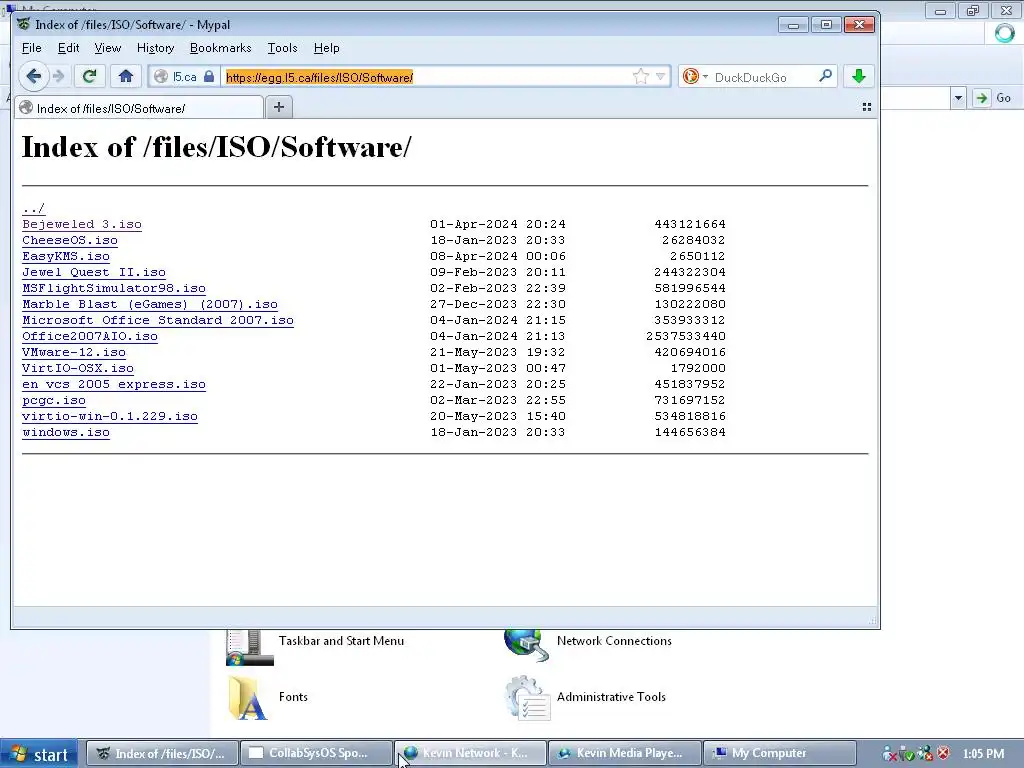This screenshot has height=768, width=1024.
Task: Open the File menu
Action: click(x=31, y=48)
